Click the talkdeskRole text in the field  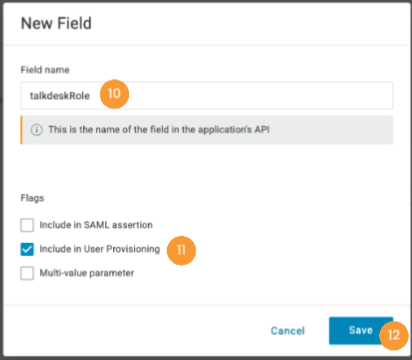pos(60,96)
